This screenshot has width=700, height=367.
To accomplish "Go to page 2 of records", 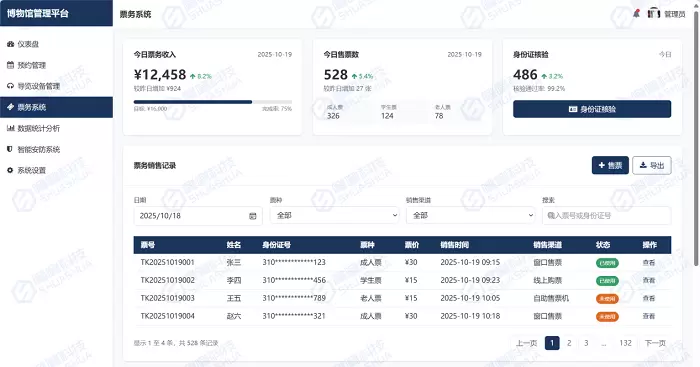I will tap(569, 343).
